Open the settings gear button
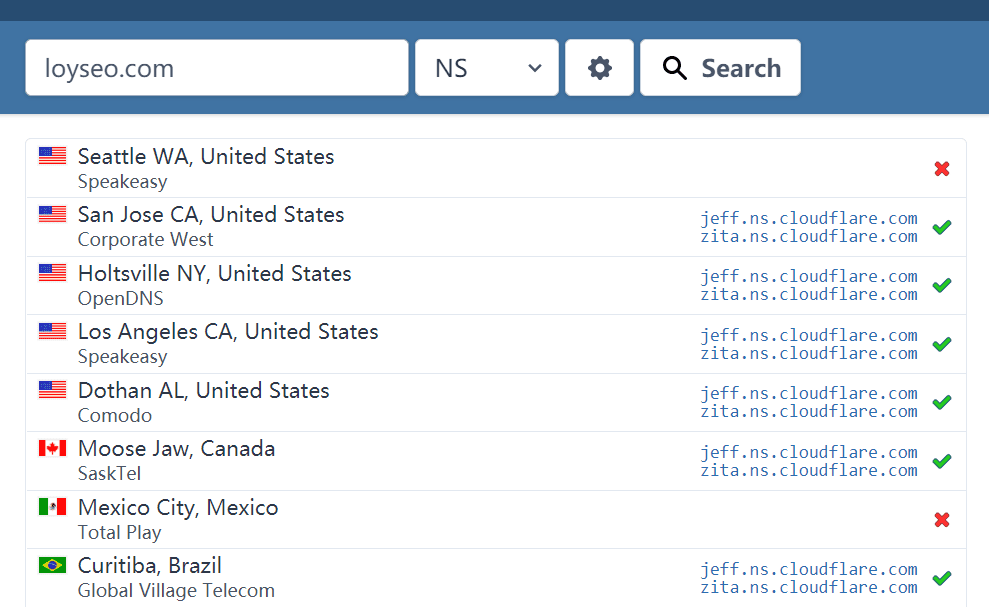This screenshot has width=989, height=607. [599, 68]
